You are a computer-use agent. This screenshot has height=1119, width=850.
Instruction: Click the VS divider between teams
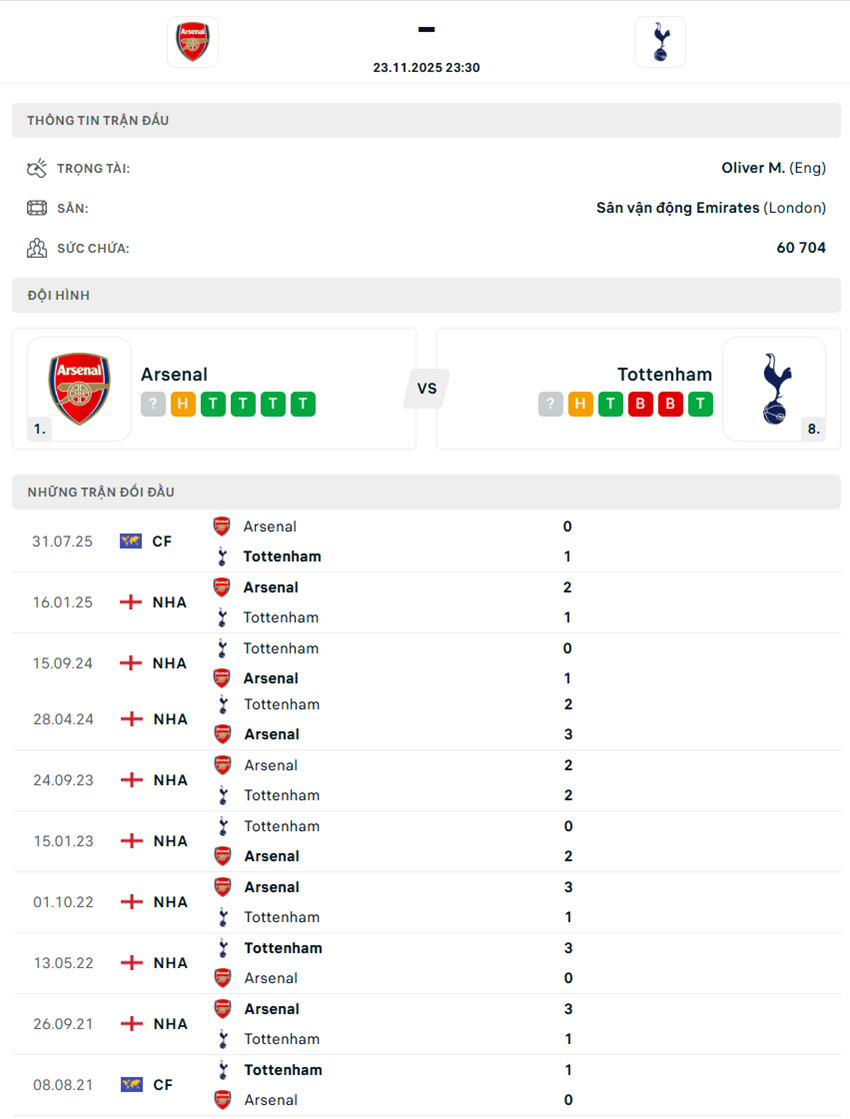pyautogui.click(x=426, y=390)
